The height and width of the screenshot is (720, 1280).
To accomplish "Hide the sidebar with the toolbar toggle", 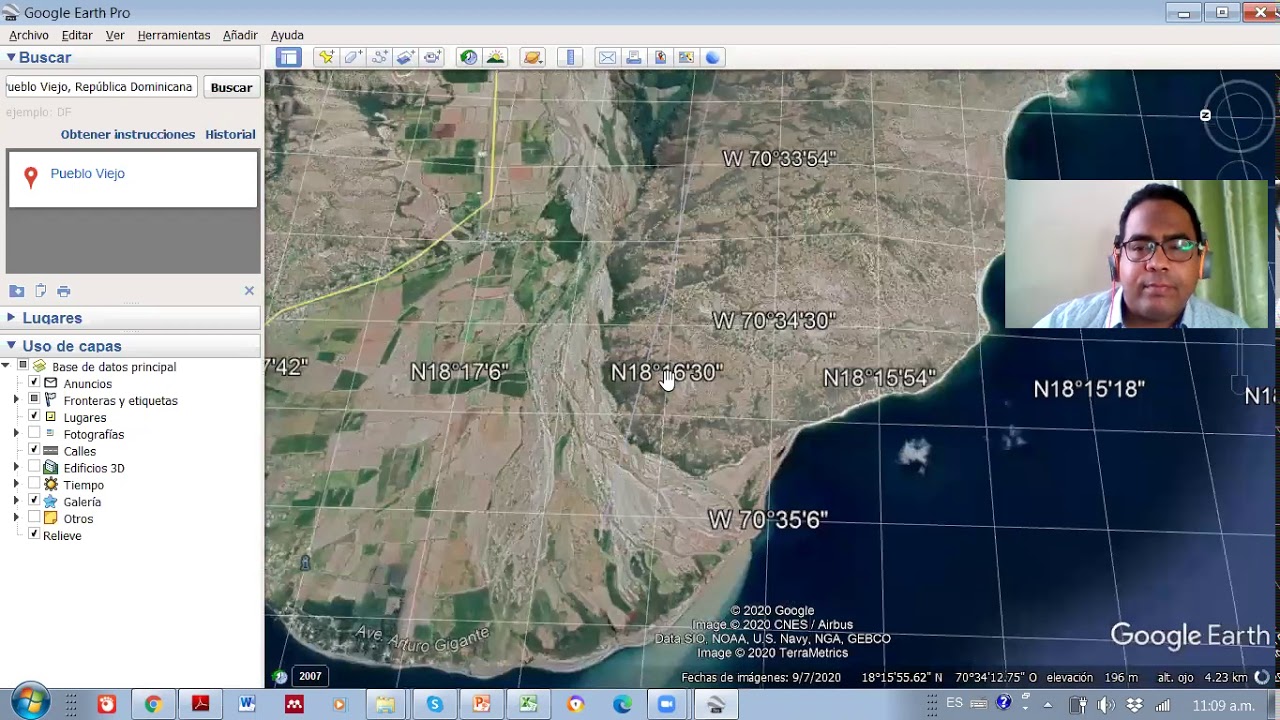I will 289,57.
